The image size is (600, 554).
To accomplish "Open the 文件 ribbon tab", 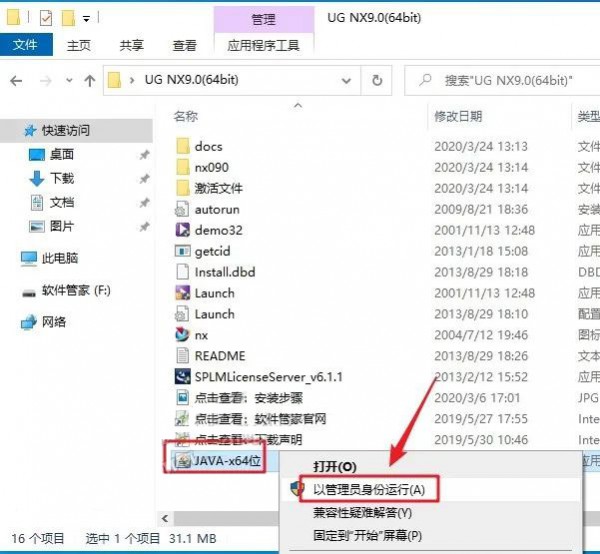I will pyautogui.click(x=26, y=45).
